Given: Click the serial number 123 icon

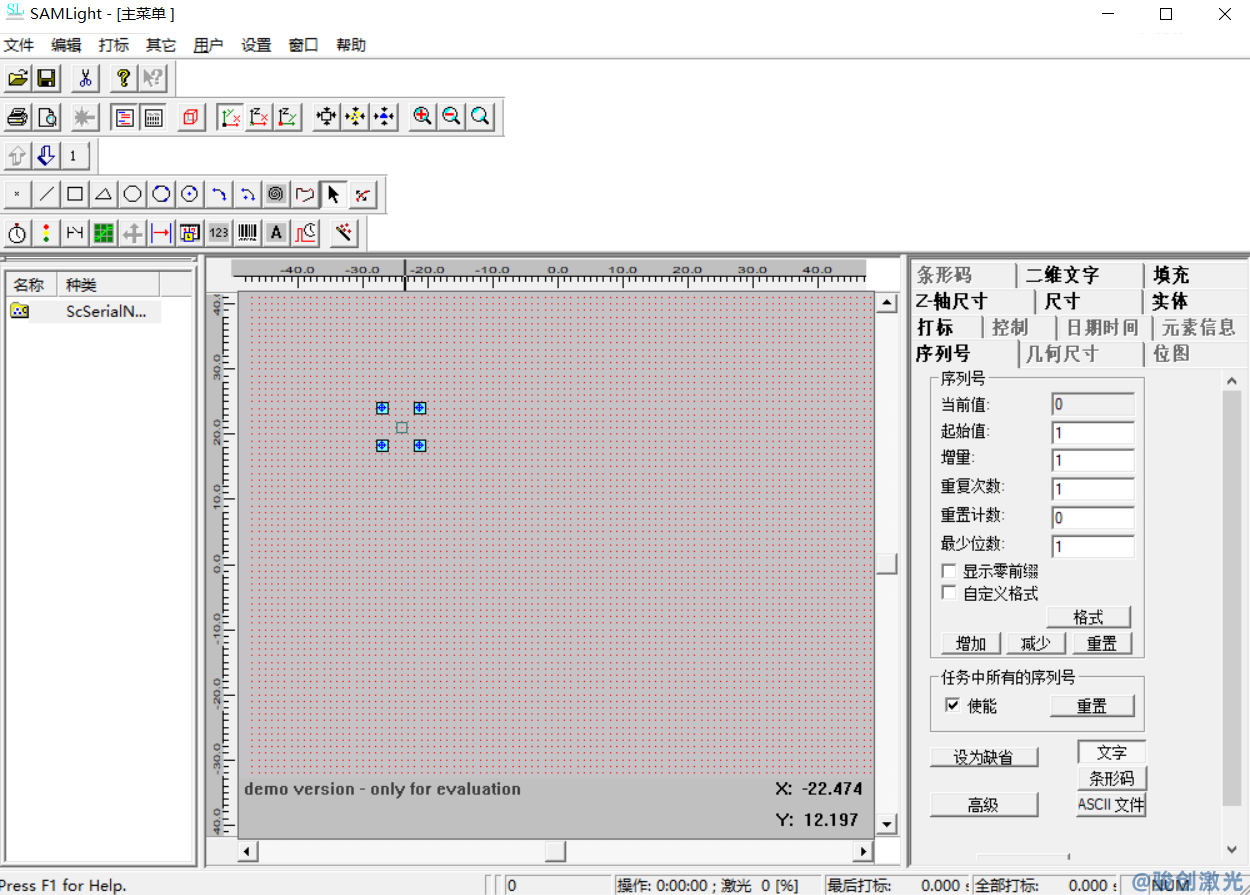Looking at the screenshot, I should coord(218,233).
